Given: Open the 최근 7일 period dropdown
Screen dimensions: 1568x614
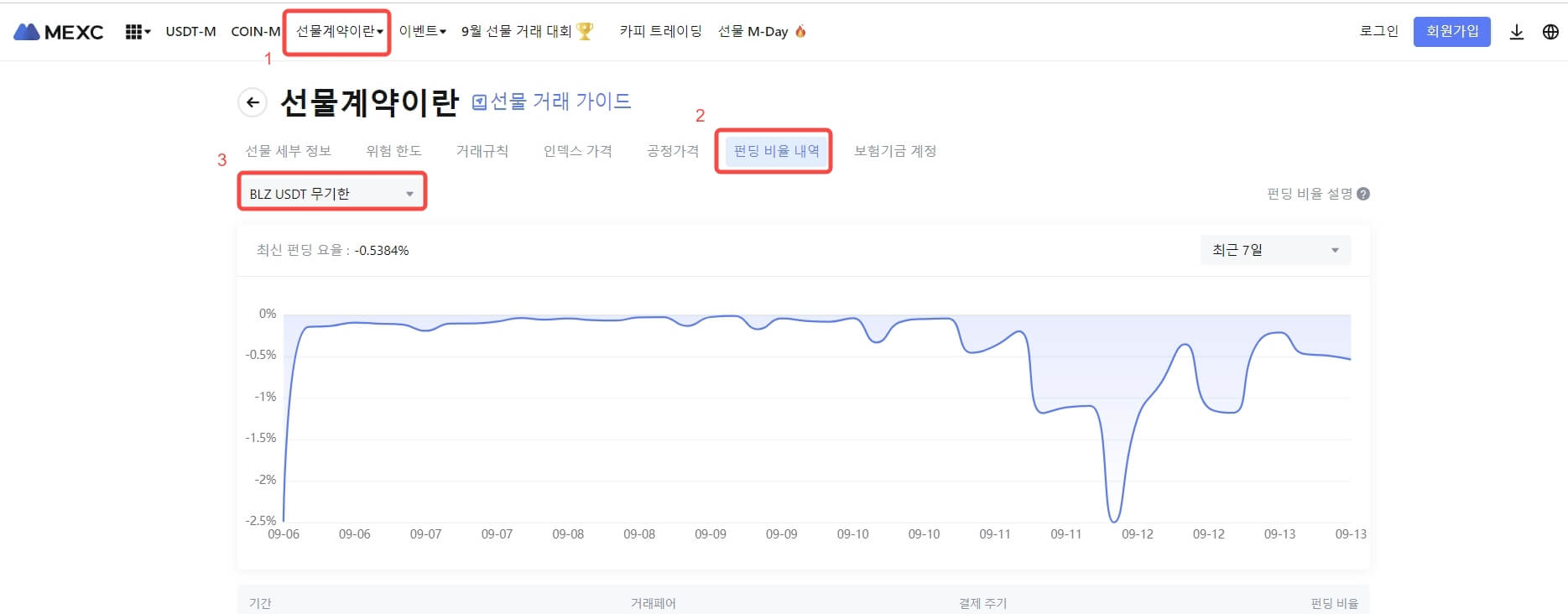Looking at the screenshot, I should tap(1275, 250).
